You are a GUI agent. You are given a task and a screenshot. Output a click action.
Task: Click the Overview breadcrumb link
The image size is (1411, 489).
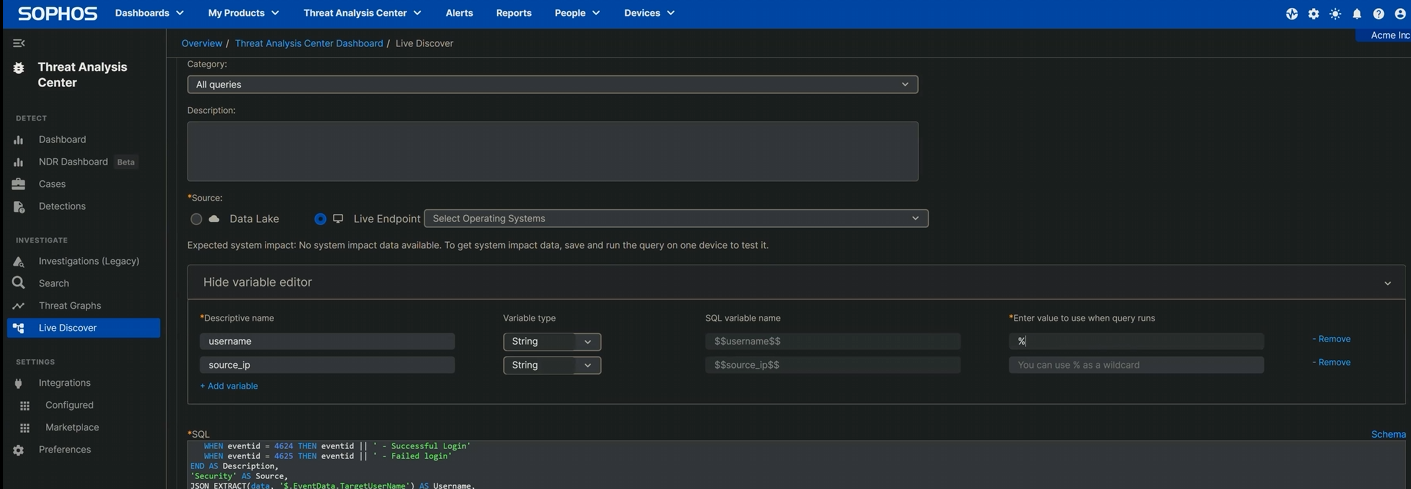pyautogui.click(x=202, y=44)
